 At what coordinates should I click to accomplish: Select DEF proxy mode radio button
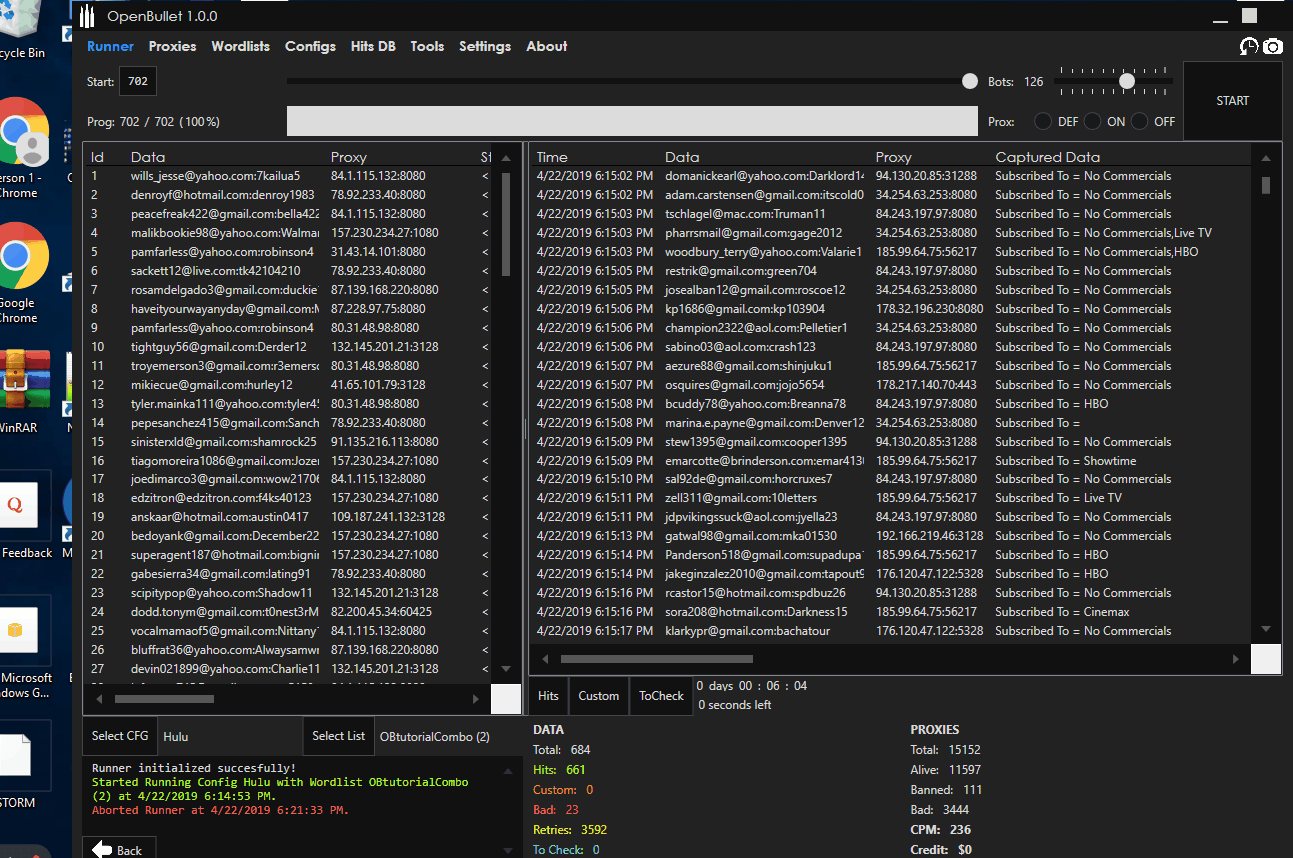[1043, 122]
